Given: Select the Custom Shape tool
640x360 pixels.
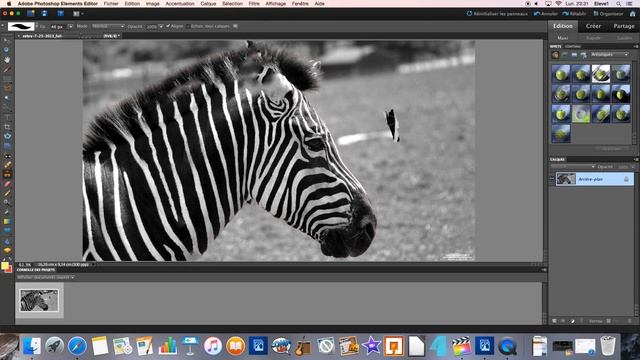Looking at the screenshot, I should click(x=7, y=231).
